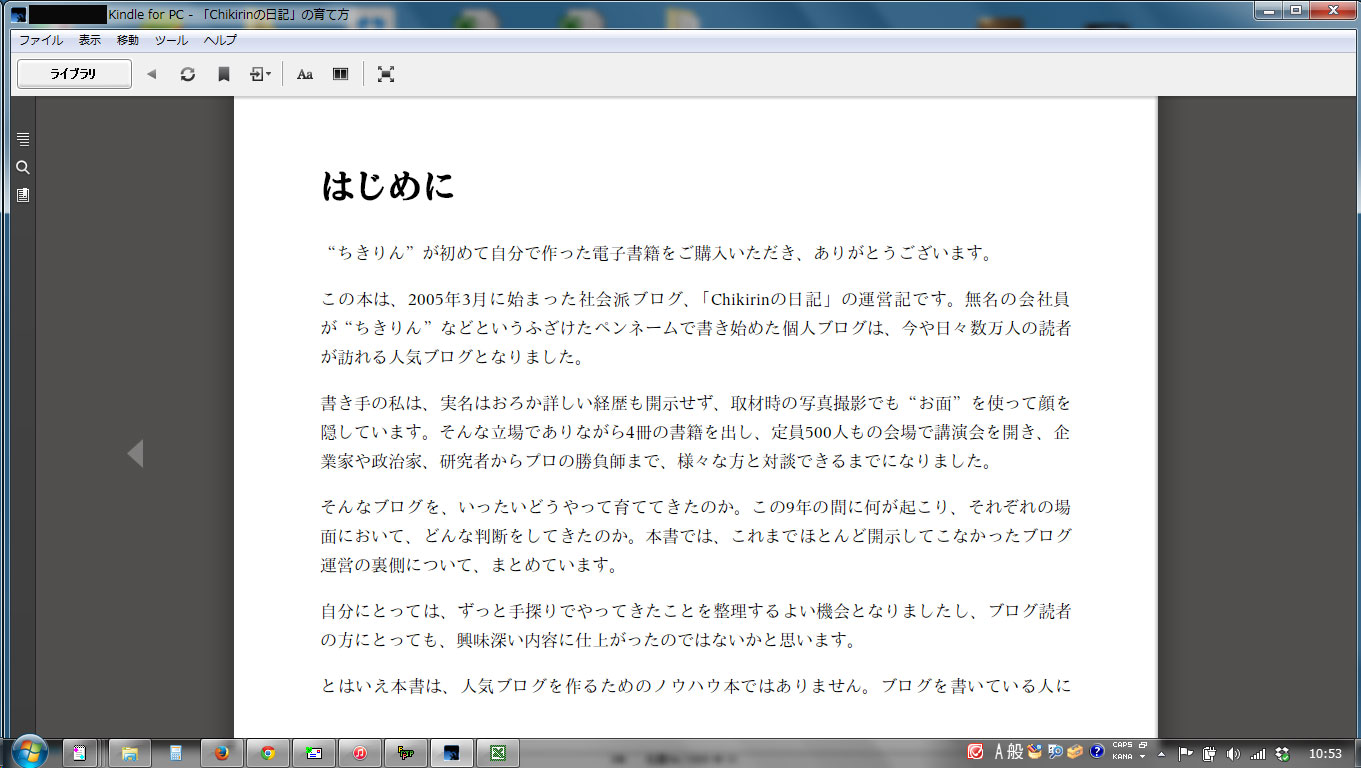Turn to previous page with left arrow
Screen dimensions: 1361x768
tap(135, 453)
